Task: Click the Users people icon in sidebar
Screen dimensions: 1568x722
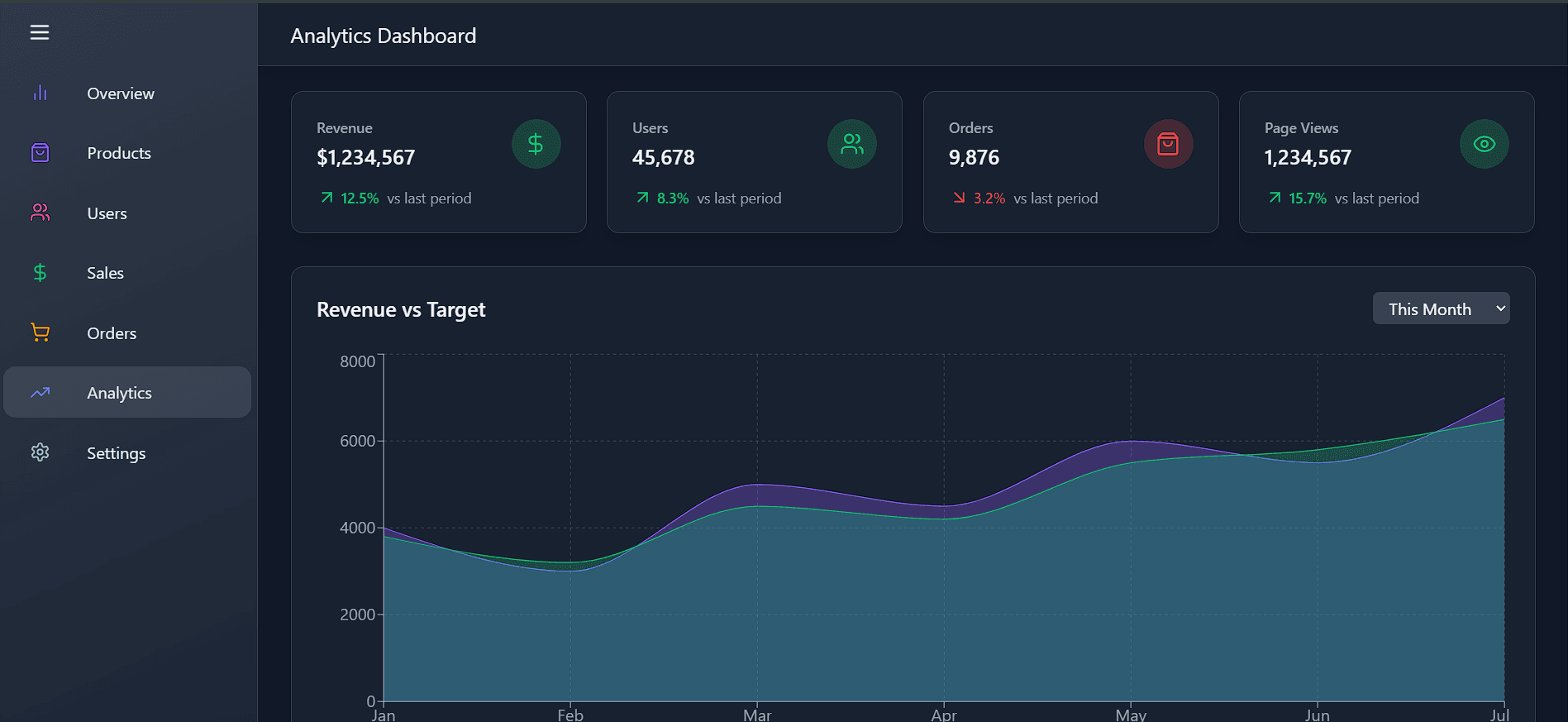Action: pyautogui.click(x=40, y=213)
